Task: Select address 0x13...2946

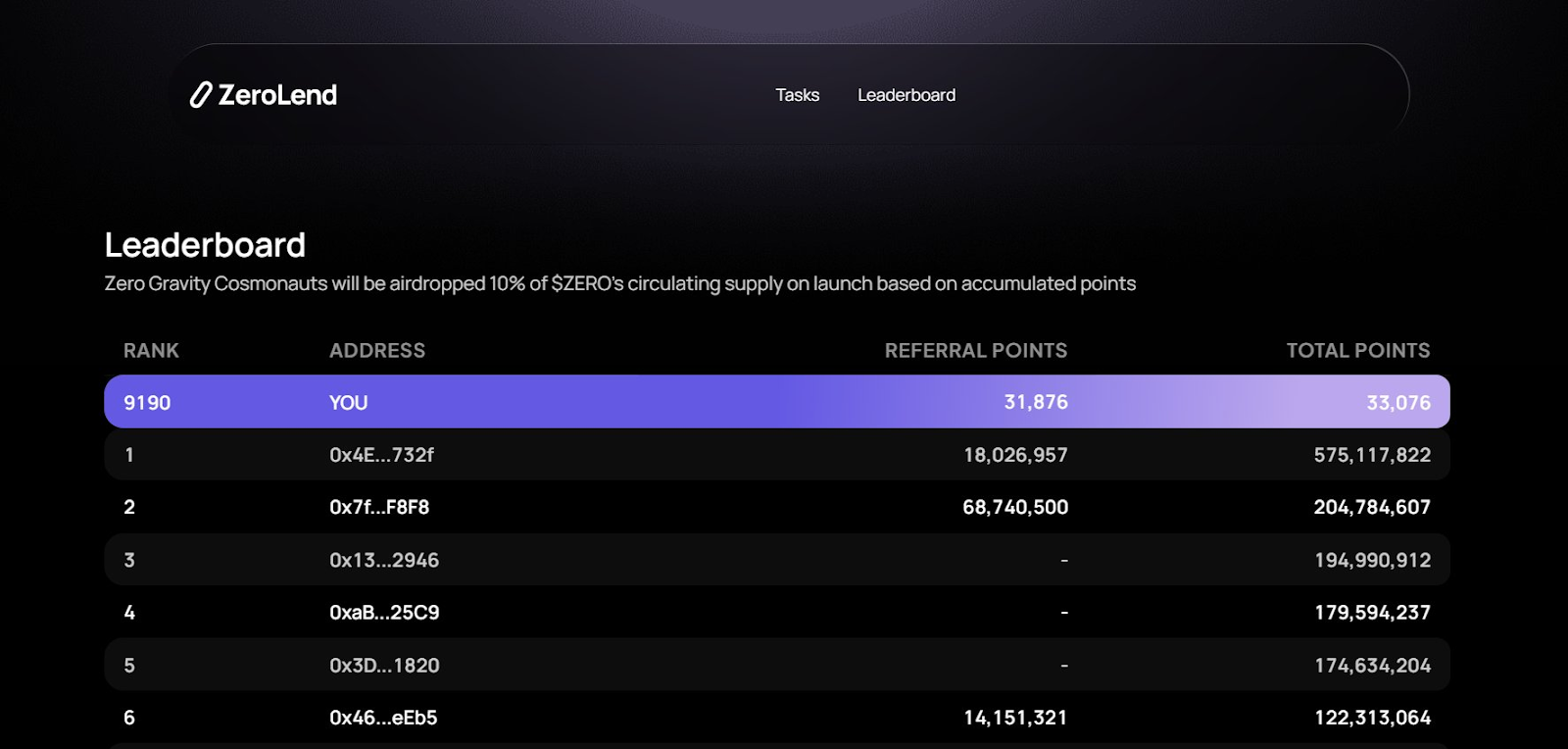Action: [x=384, y=560]
